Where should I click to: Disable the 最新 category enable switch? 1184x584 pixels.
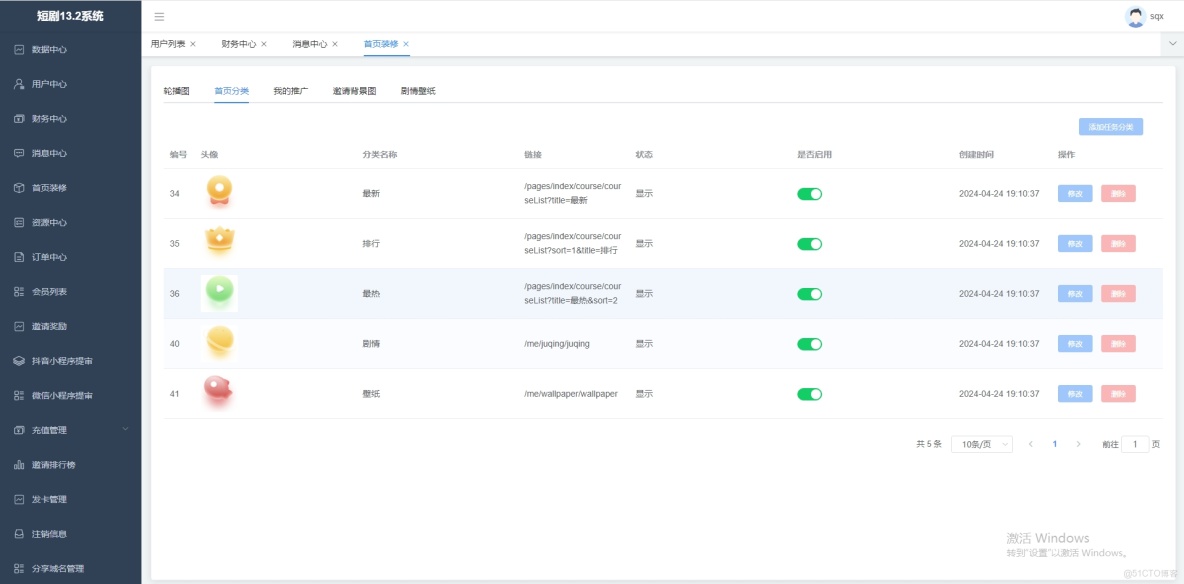pos(808,193)
